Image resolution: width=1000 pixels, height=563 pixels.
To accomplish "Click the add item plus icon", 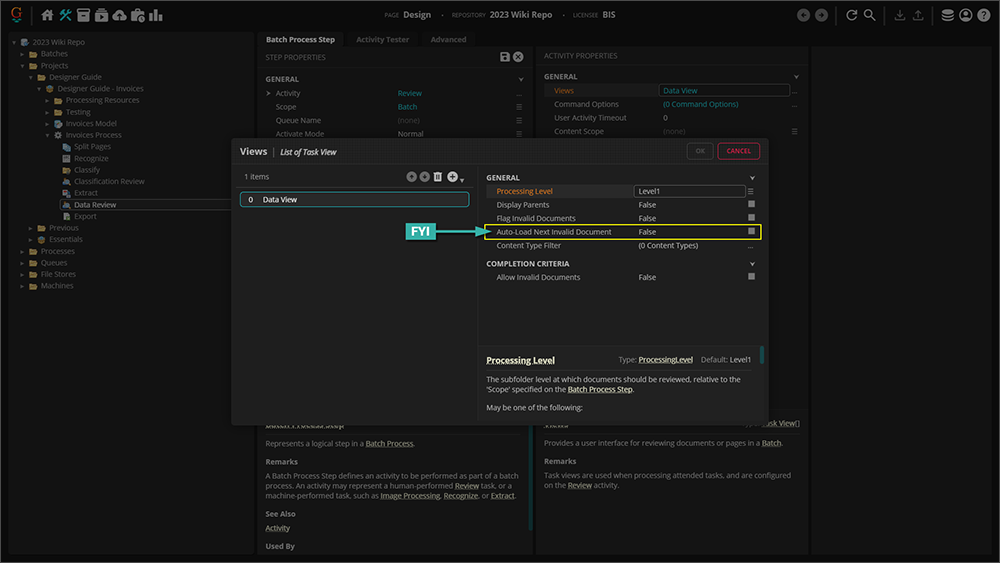I will tap(452, 177).
